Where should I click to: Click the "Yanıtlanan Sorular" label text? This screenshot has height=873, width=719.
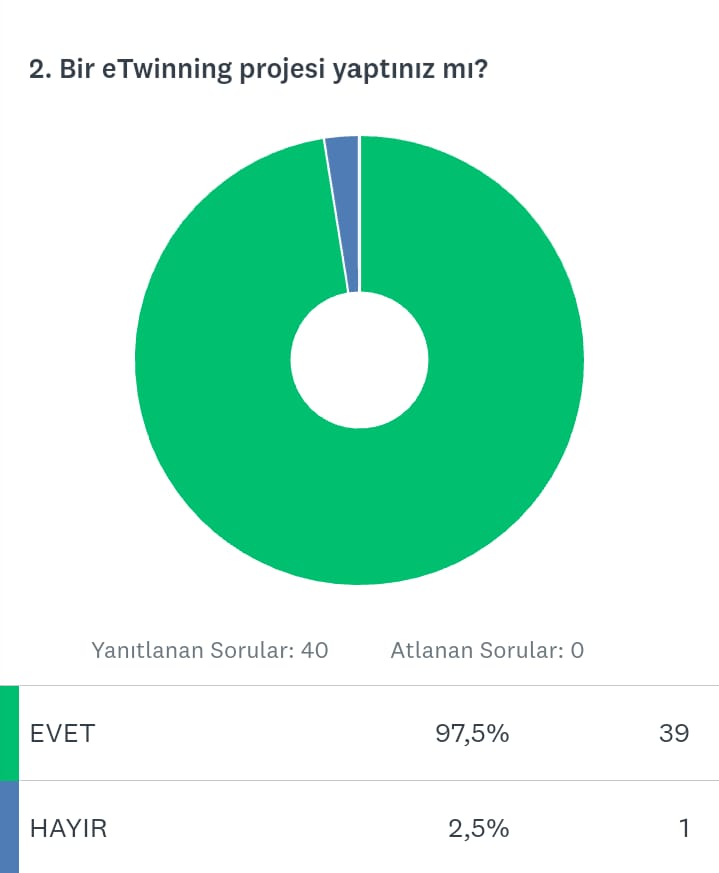click(194, 650)
